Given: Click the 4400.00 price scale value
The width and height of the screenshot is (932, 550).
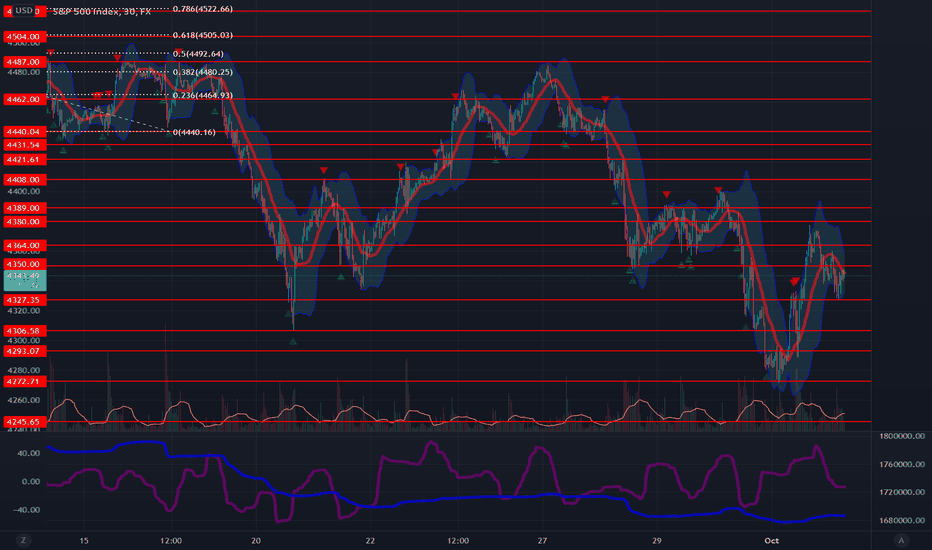Looking at the screenshot, I should click(24, 191).
